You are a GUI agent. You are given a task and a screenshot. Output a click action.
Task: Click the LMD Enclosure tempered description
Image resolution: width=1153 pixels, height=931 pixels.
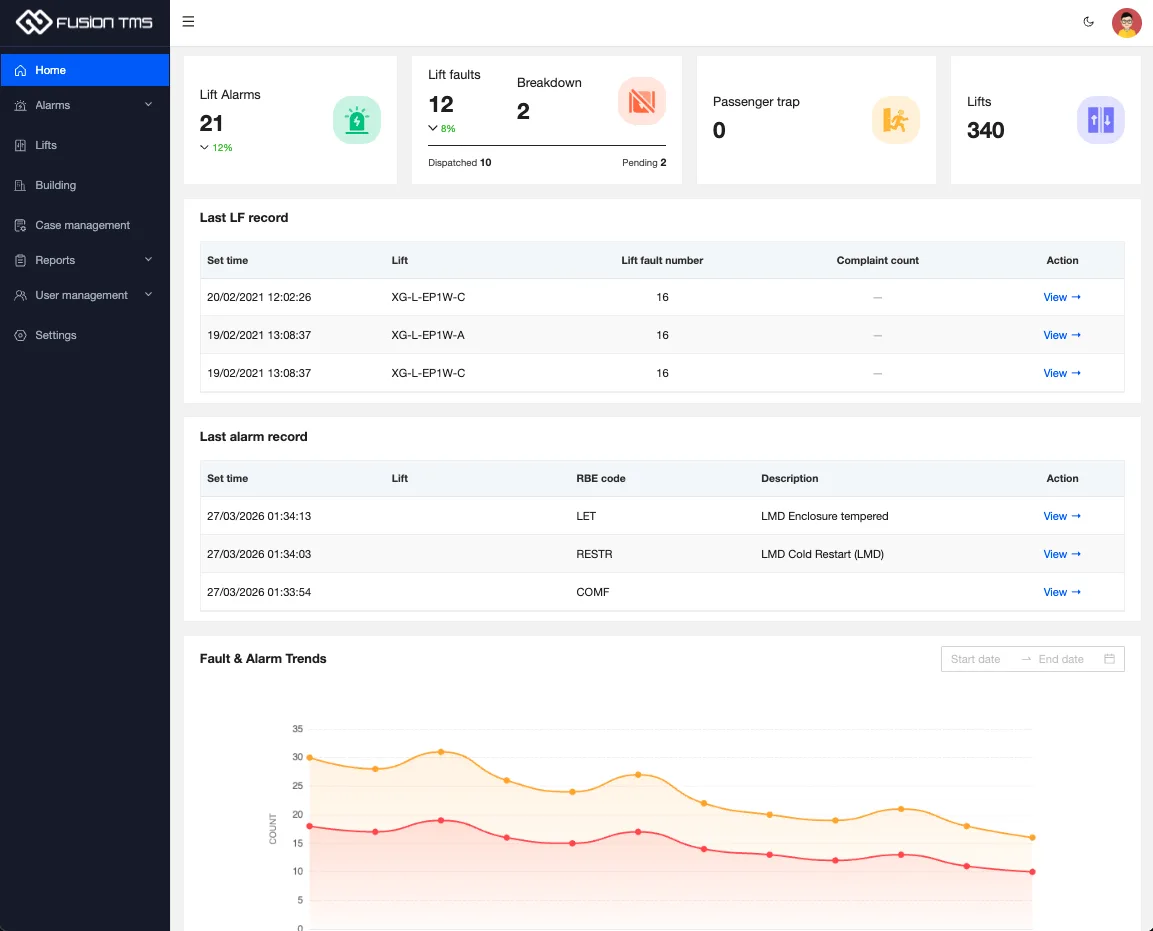click(x=824, y=516)
